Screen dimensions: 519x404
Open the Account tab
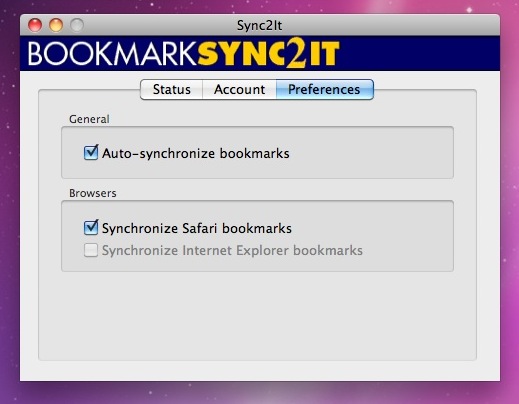point(239,89)
